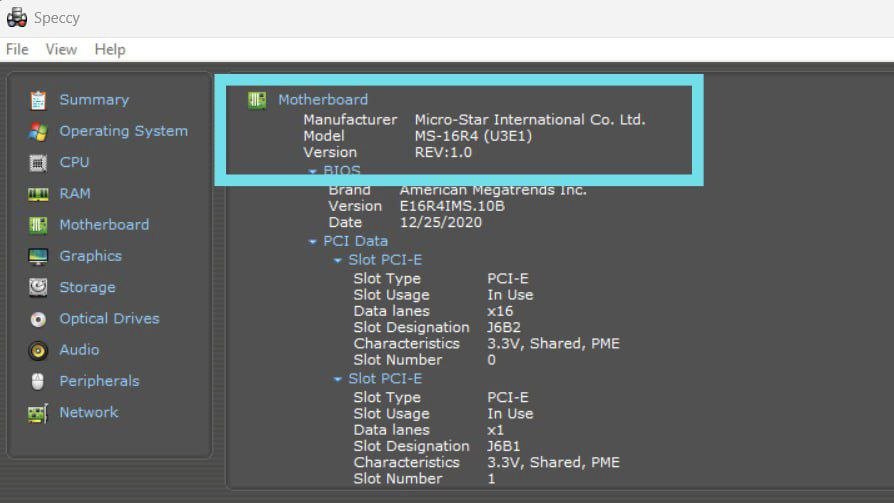The image size is (894, 503).
Task: Select model value MS-16R4 (U3E1)
Action: (x=473, y=136)
